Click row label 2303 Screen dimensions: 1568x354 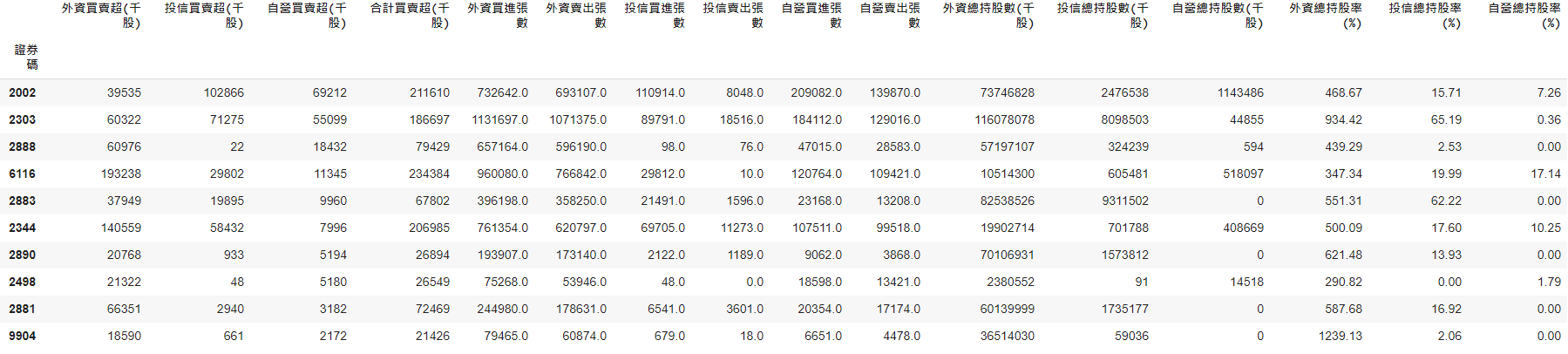[x=23, y=119]
